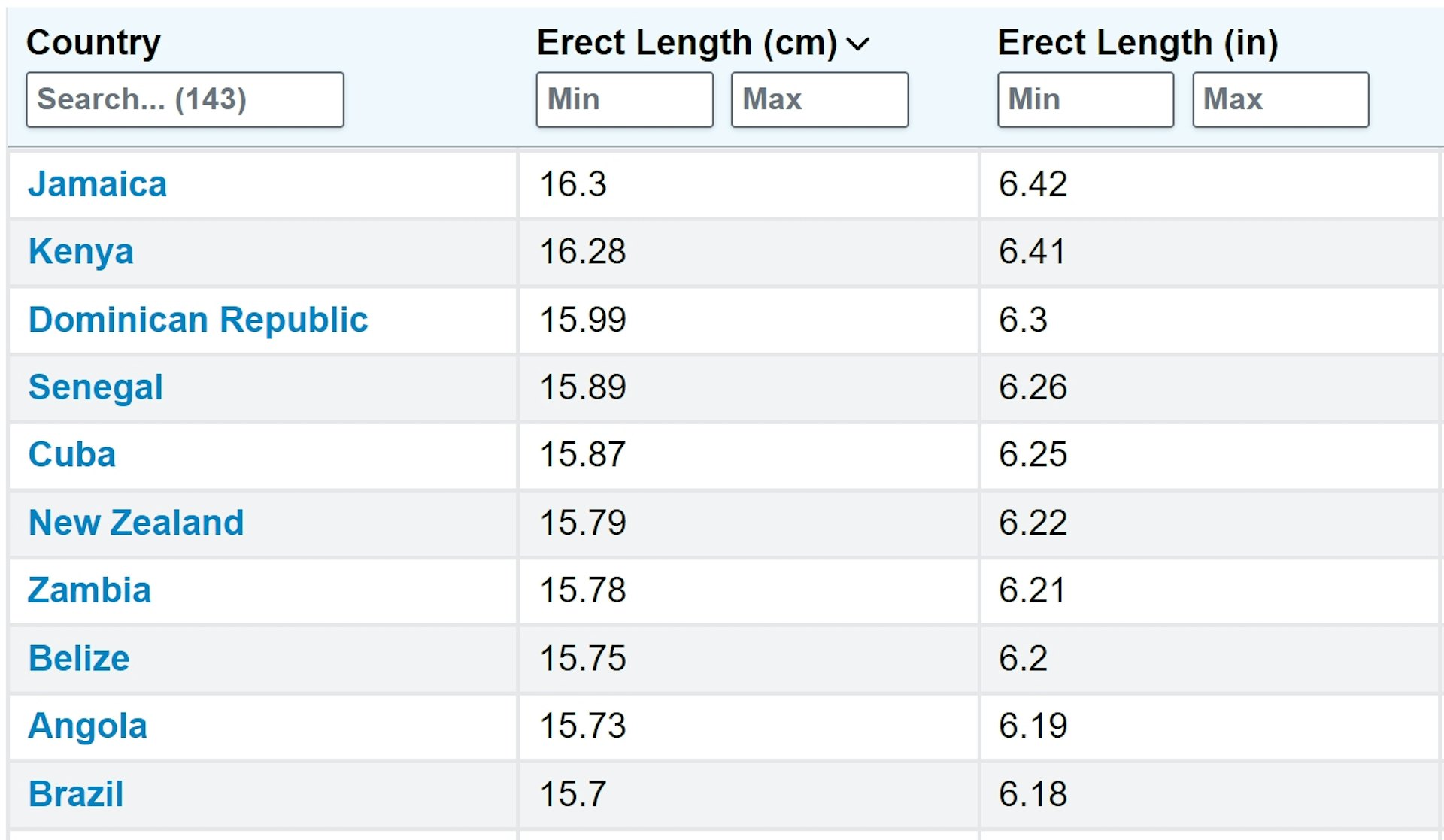The image size is (1444, 840).
Task: Click the cm Max filter field
Action: 820,99
